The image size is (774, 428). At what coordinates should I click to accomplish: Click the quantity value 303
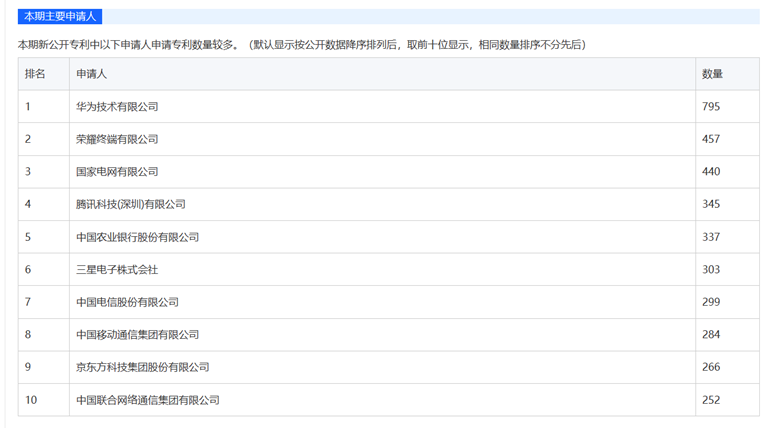click(x=711, y=270)
